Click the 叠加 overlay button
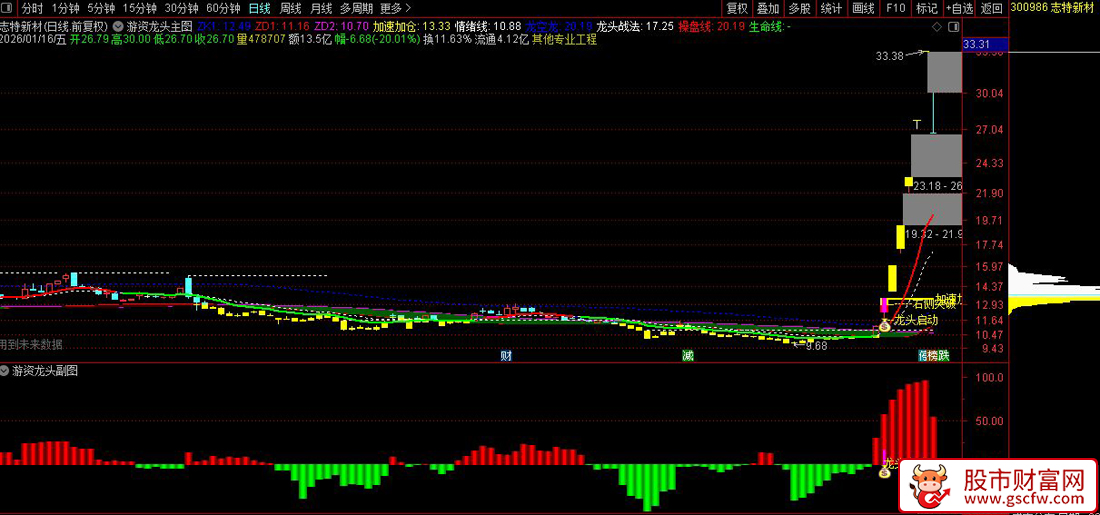Viewport: 1100px width, 515px height. 768,8
